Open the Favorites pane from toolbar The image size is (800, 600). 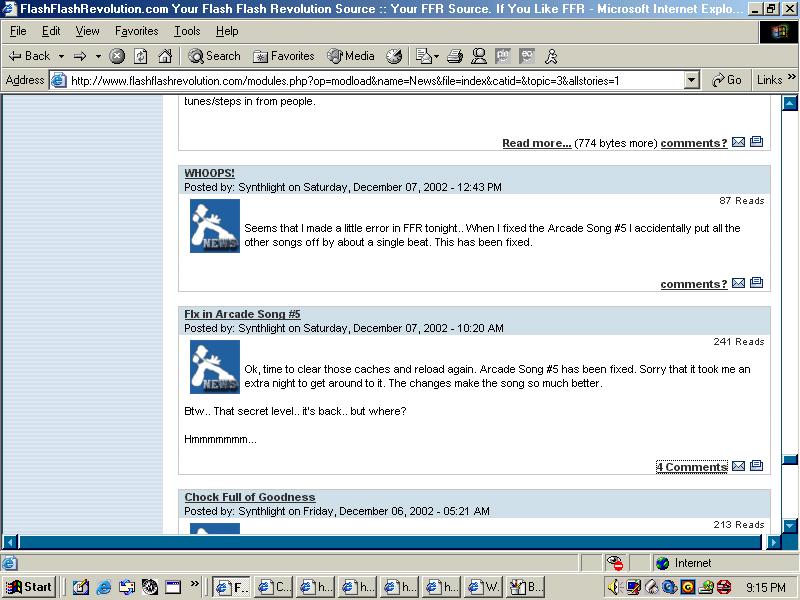[283, 56]
